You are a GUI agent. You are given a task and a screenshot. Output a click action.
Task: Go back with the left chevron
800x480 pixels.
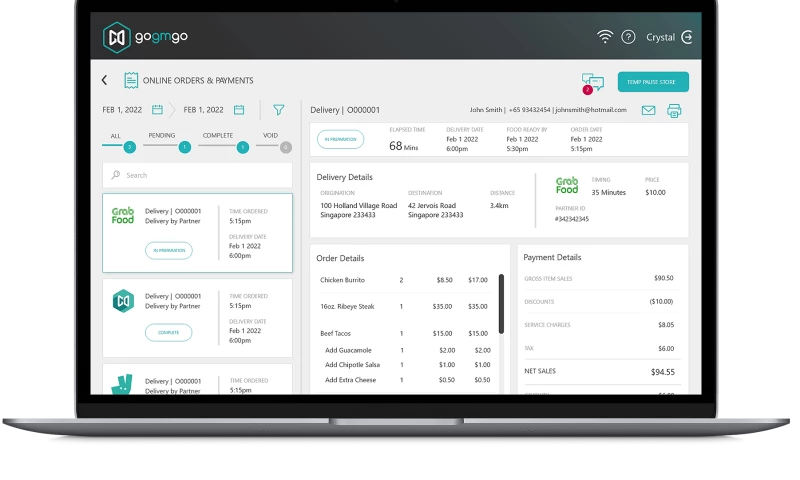click(105, 80)
